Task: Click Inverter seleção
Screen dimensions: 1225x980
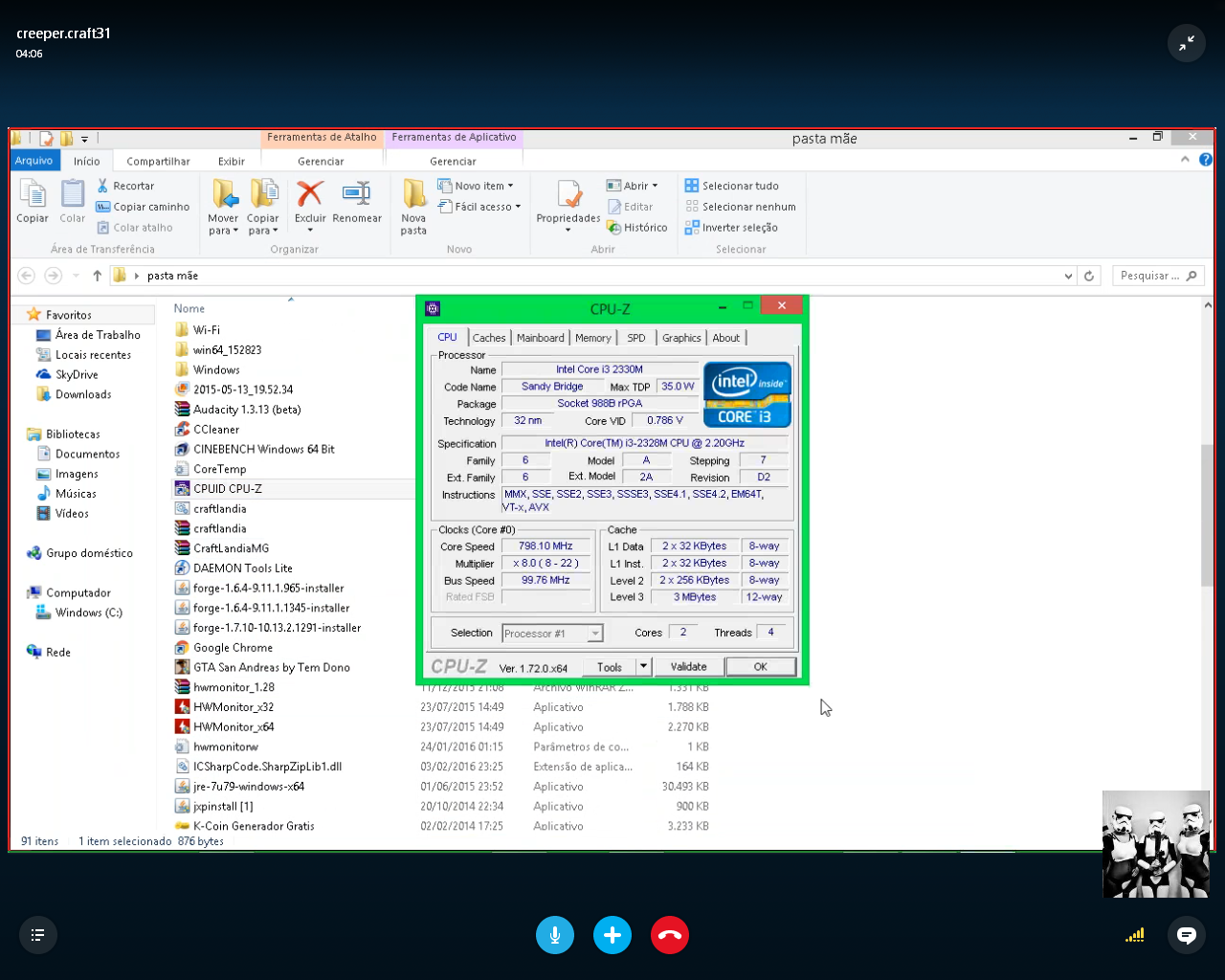Action: 731,228
